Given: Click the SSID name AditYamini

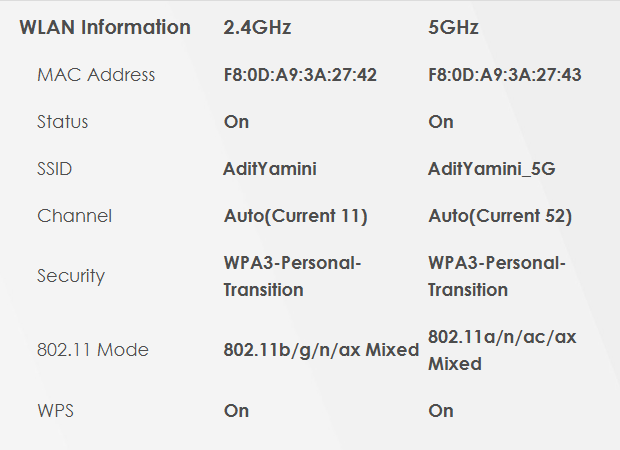Looking at the screenshot, I should coord(270,169).
